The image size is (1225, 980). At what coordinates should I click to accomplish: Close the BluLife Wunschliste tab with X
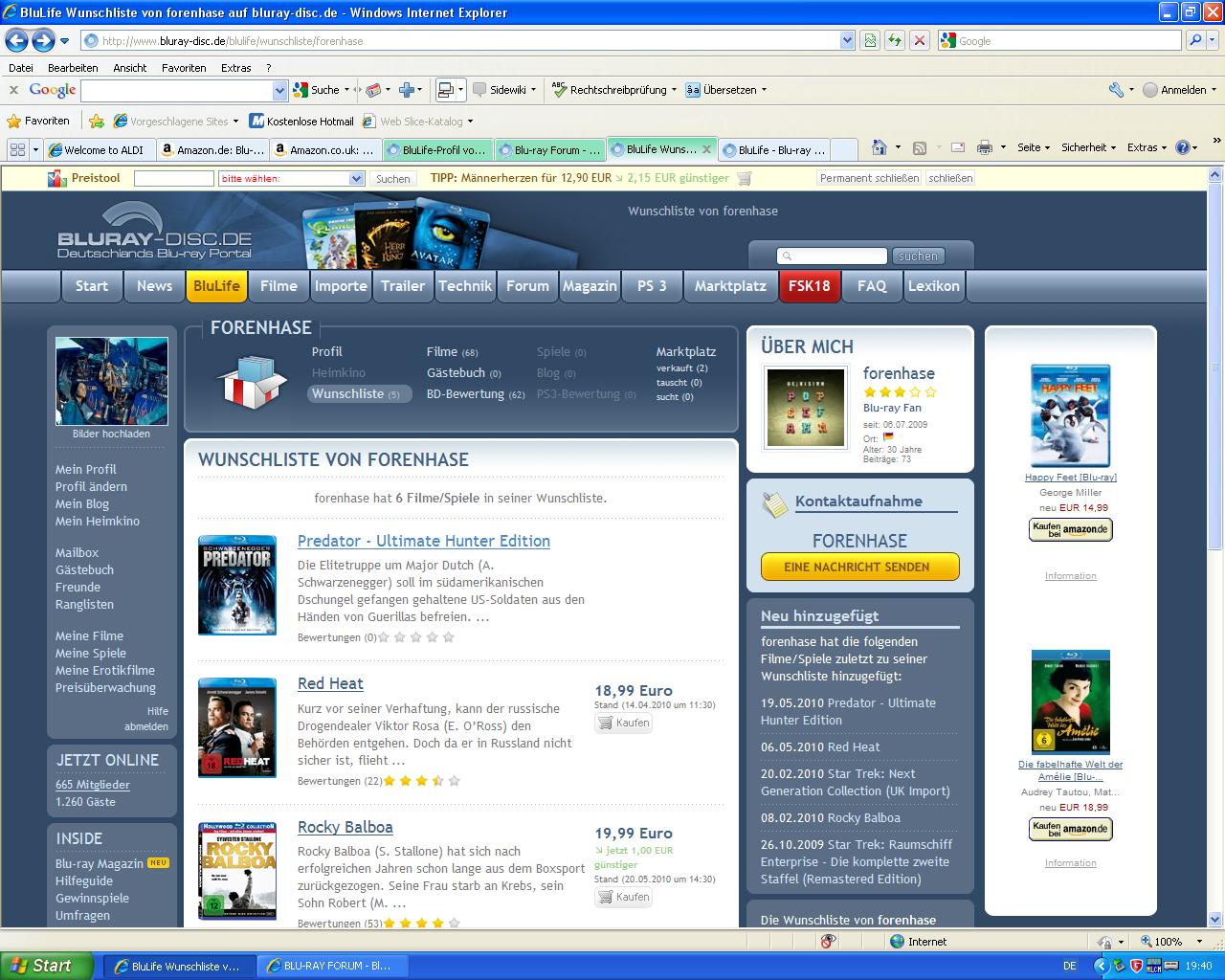coord(706,149)
